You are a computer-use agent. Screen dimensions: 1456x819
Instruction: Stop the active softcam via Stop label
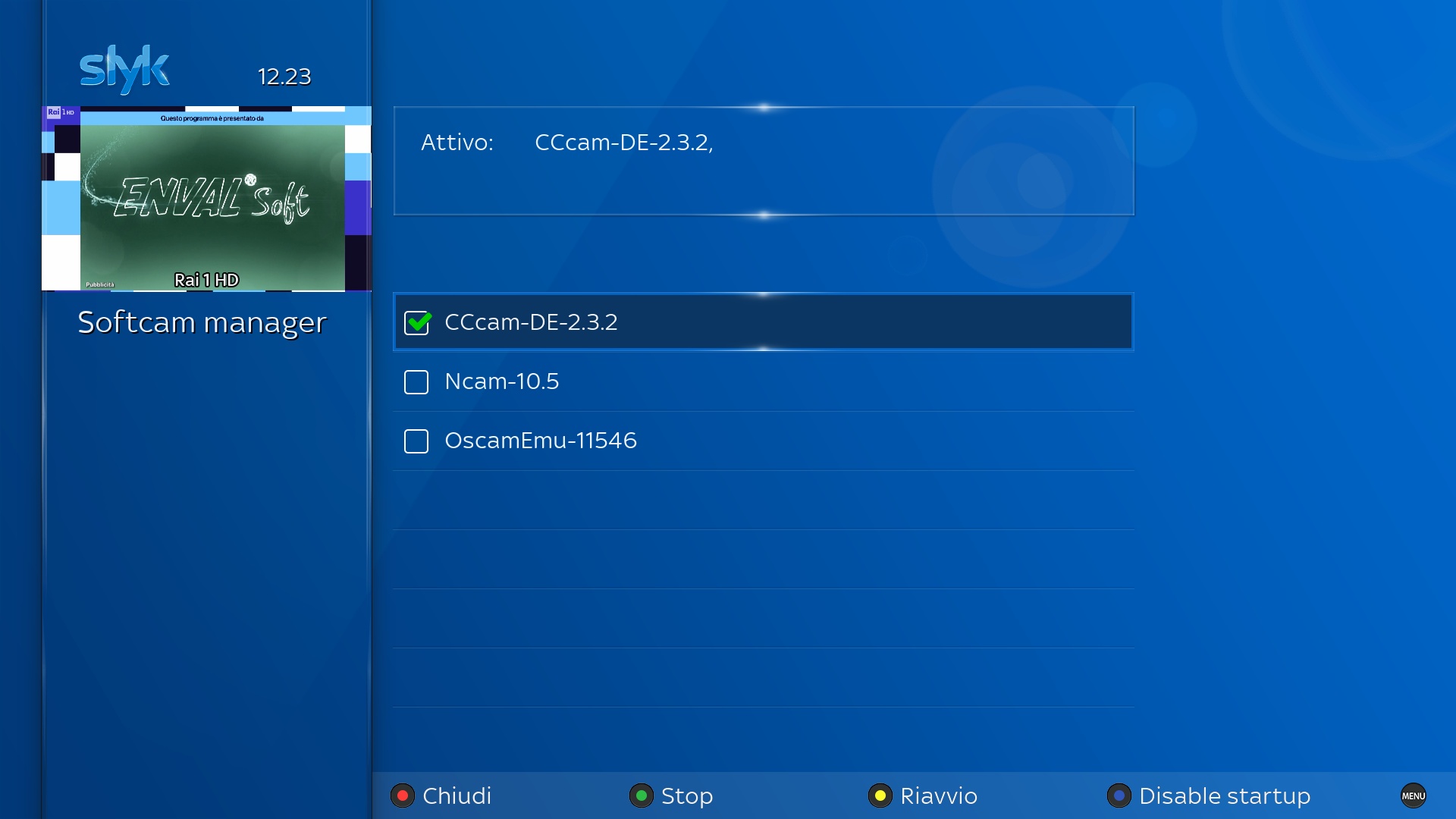[x=687, y=796]
